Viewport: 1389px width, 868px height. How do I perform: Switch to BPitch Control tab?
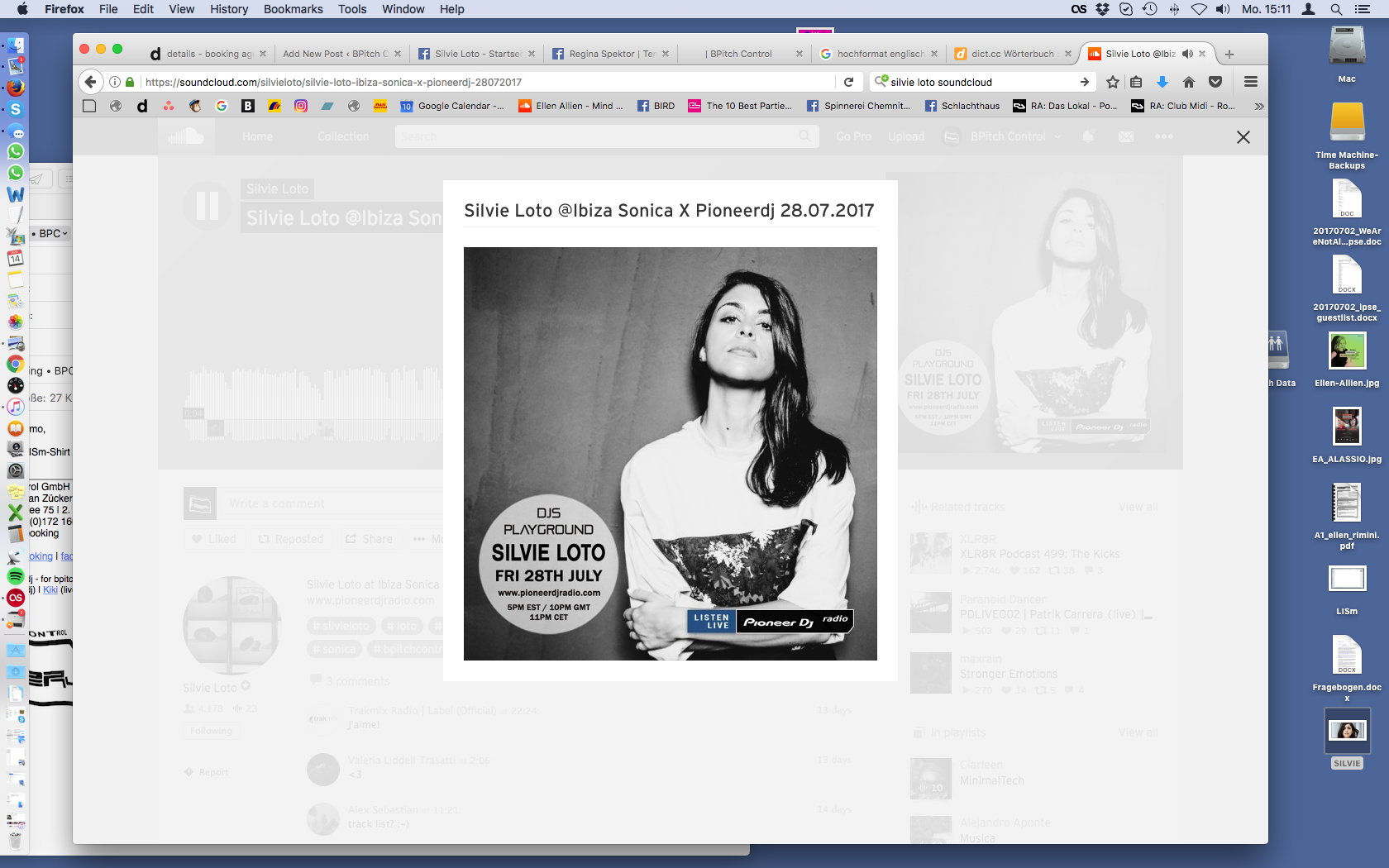(x=741, y=54)
